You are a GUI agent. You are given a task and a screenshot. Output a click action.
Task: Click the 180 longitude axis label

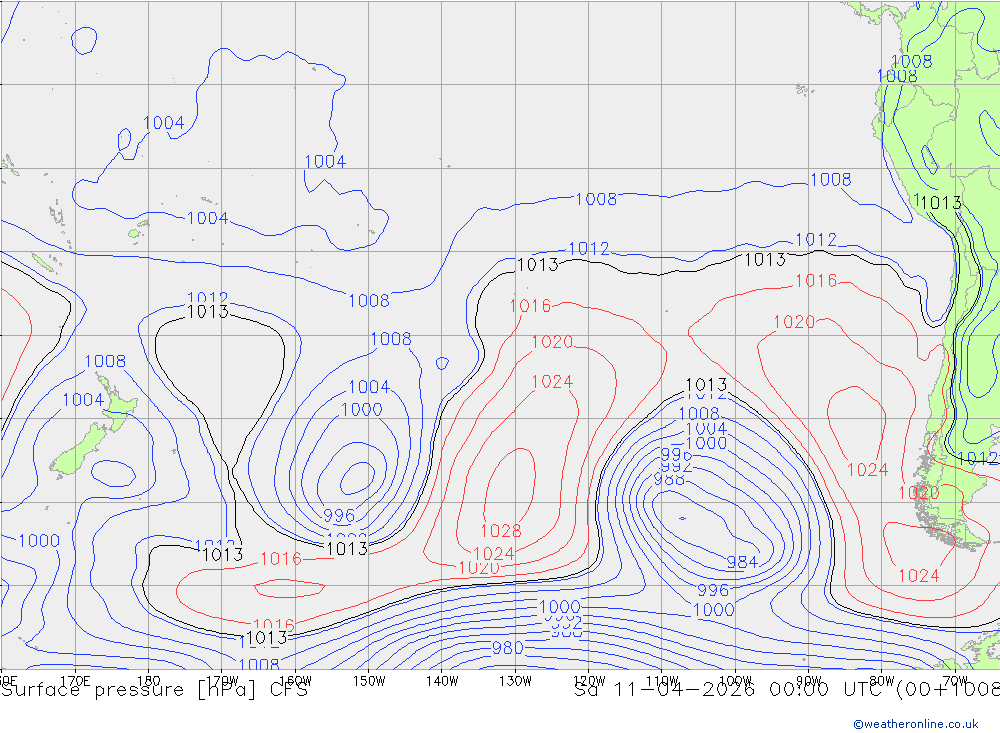149,681
